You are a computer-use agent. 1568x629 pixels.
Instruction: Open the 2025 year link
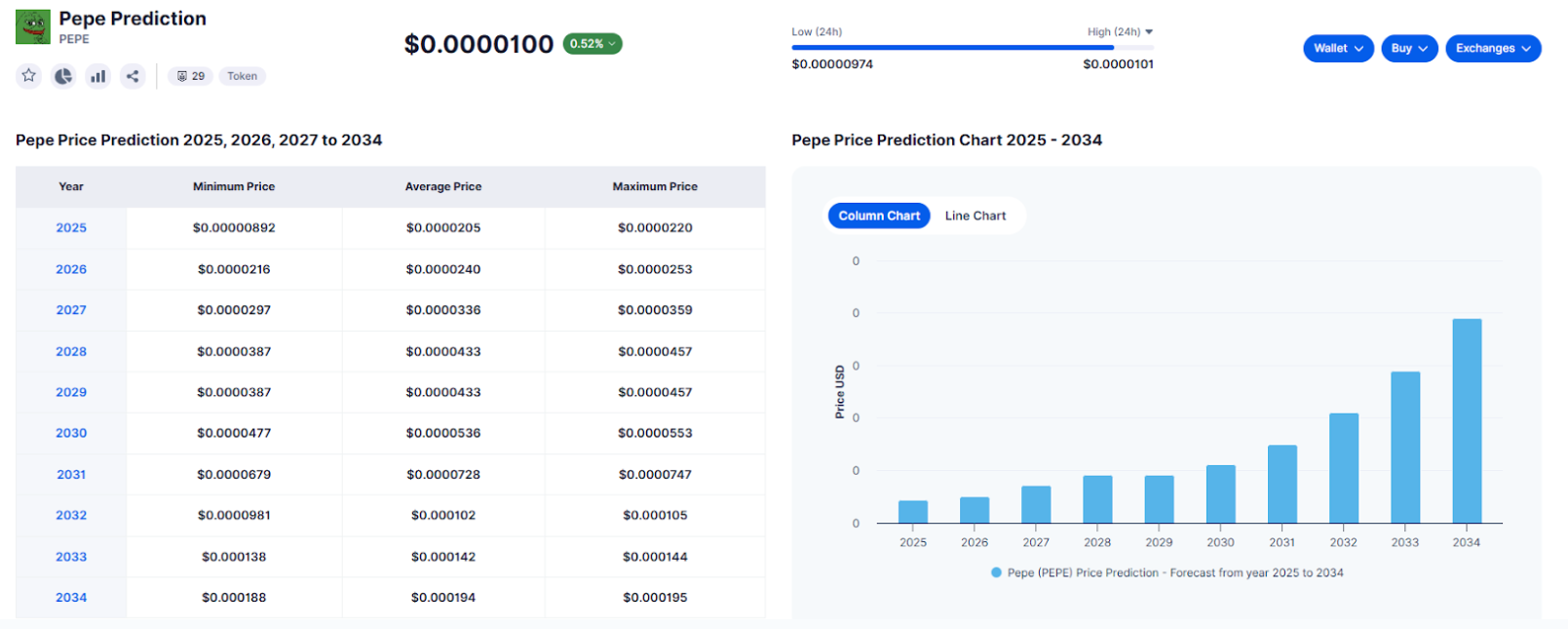71,228
